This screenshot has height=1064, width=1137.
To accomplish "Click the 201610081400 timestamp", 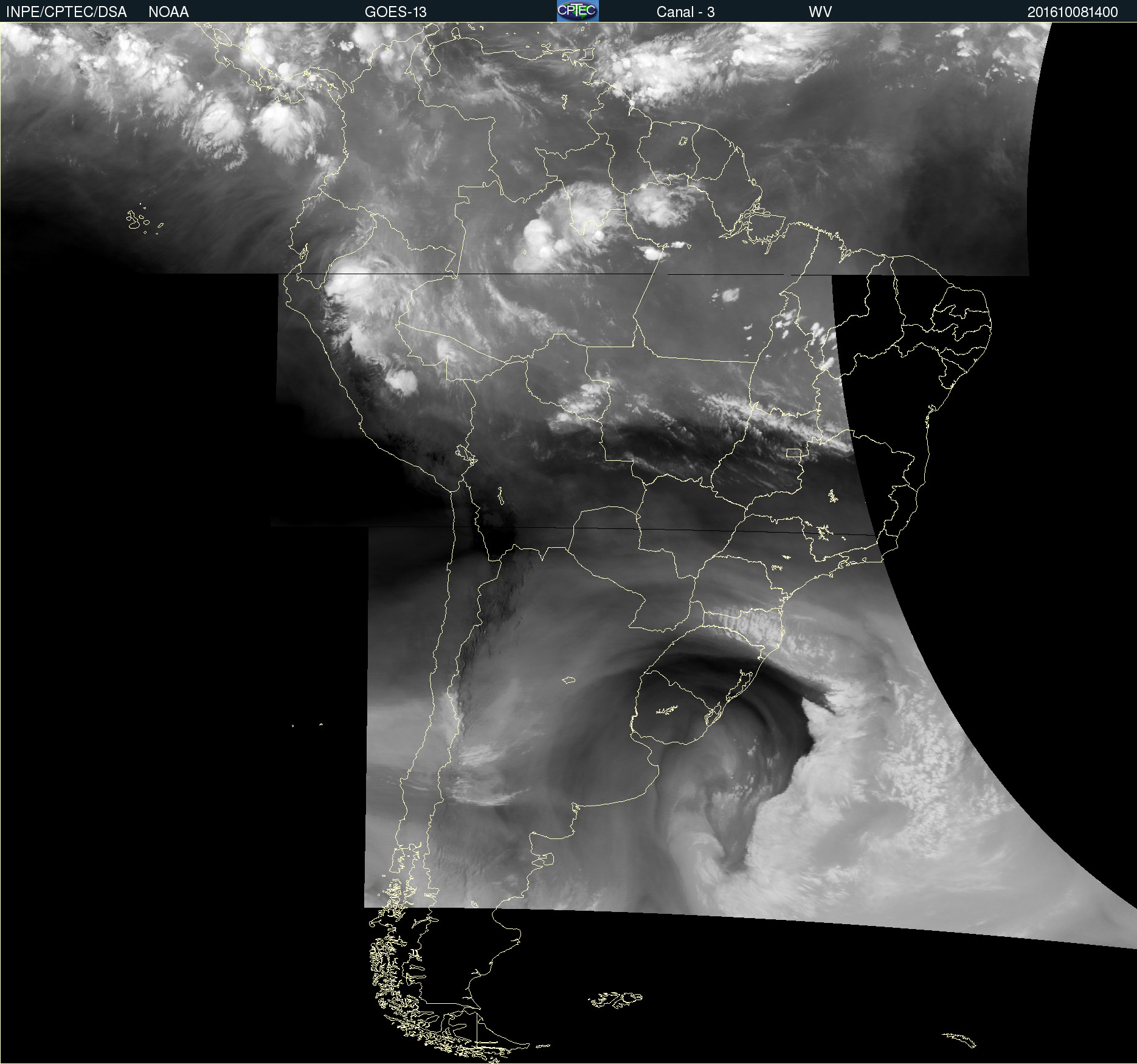I will (x=1073, y=12).
